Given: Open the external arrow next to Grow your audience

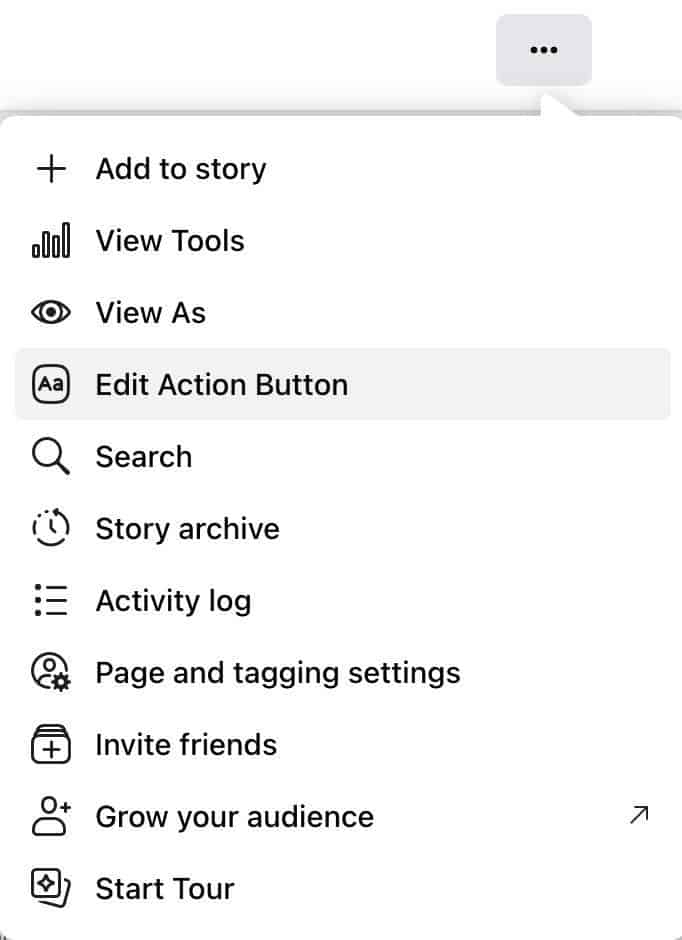Looking at the screenshot, I should 639,815.
